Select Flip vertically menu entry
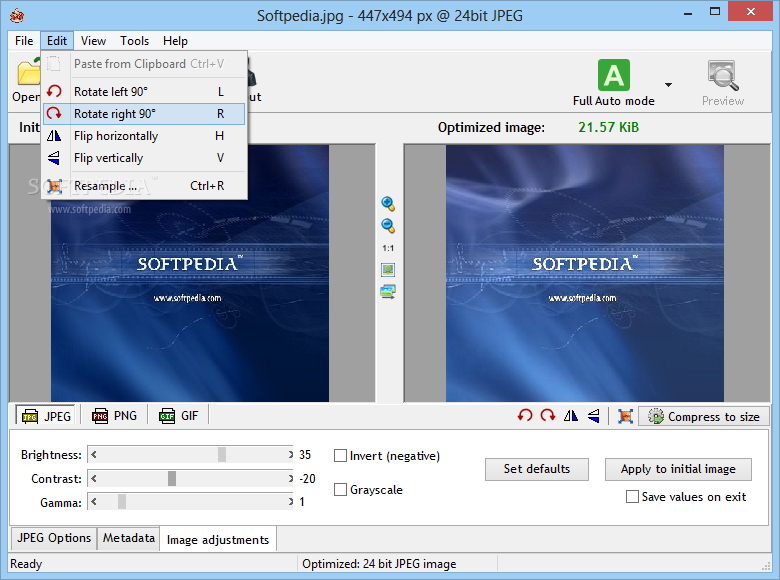780x580 pixels. click(x=144, y=158)
